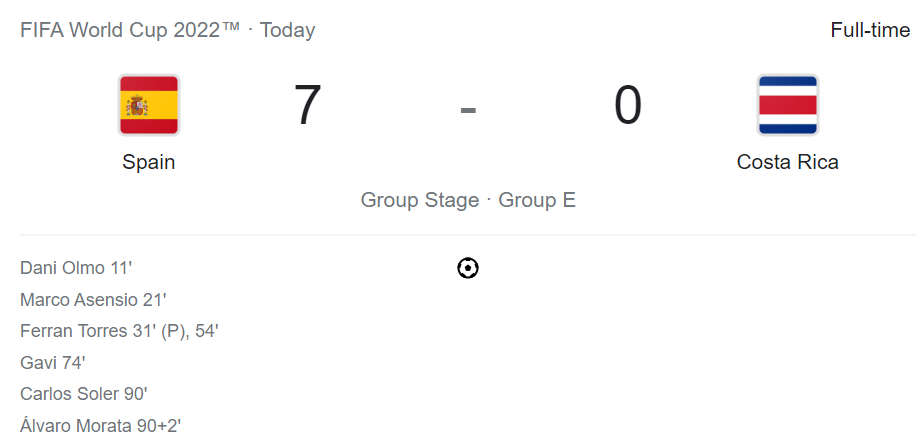This screenshot has height=436, width=919.
Task: Open the Spain team name link
Action: click(x=149, y=162)
